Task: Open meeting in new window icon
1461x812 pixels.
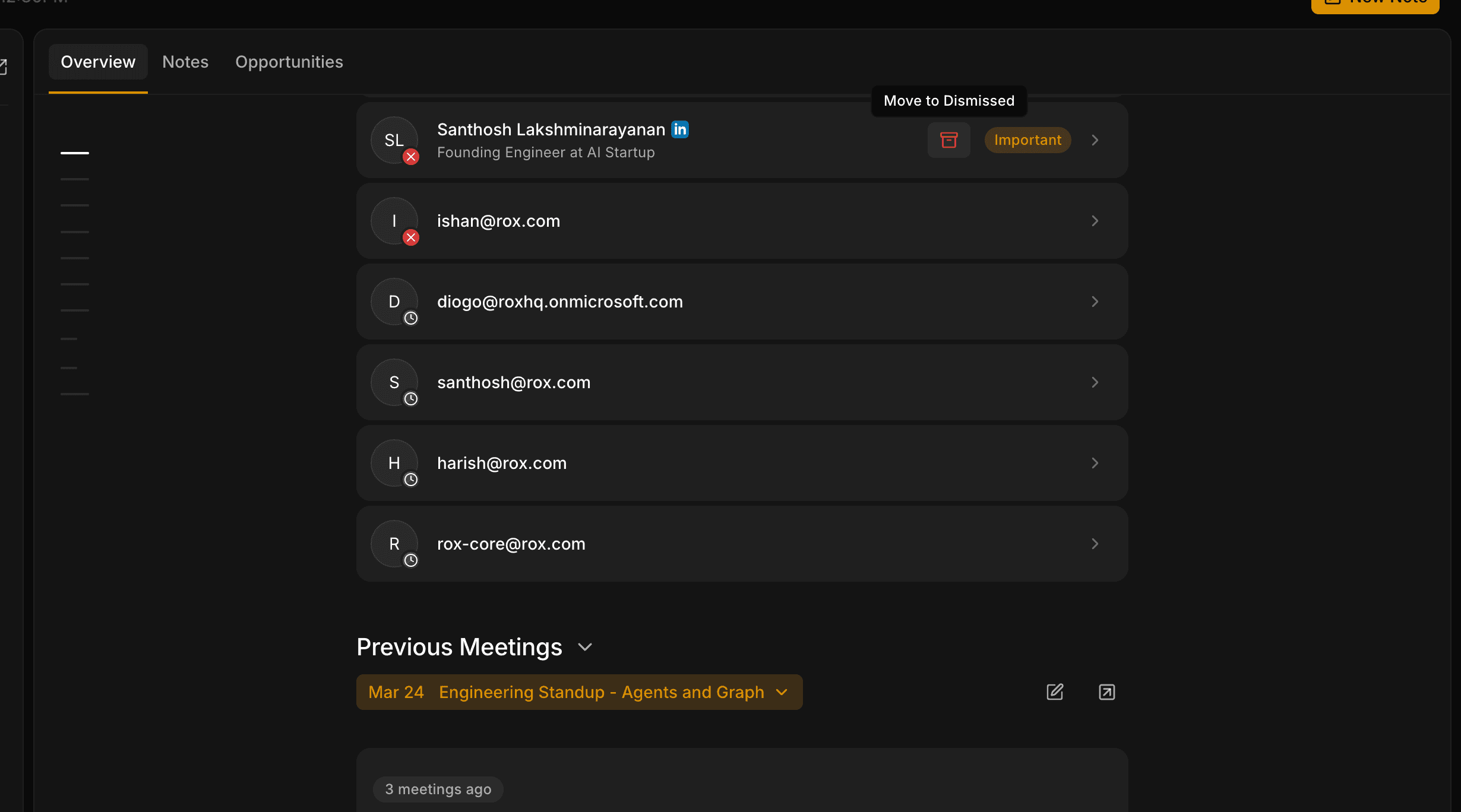Action: [1106, 692]
